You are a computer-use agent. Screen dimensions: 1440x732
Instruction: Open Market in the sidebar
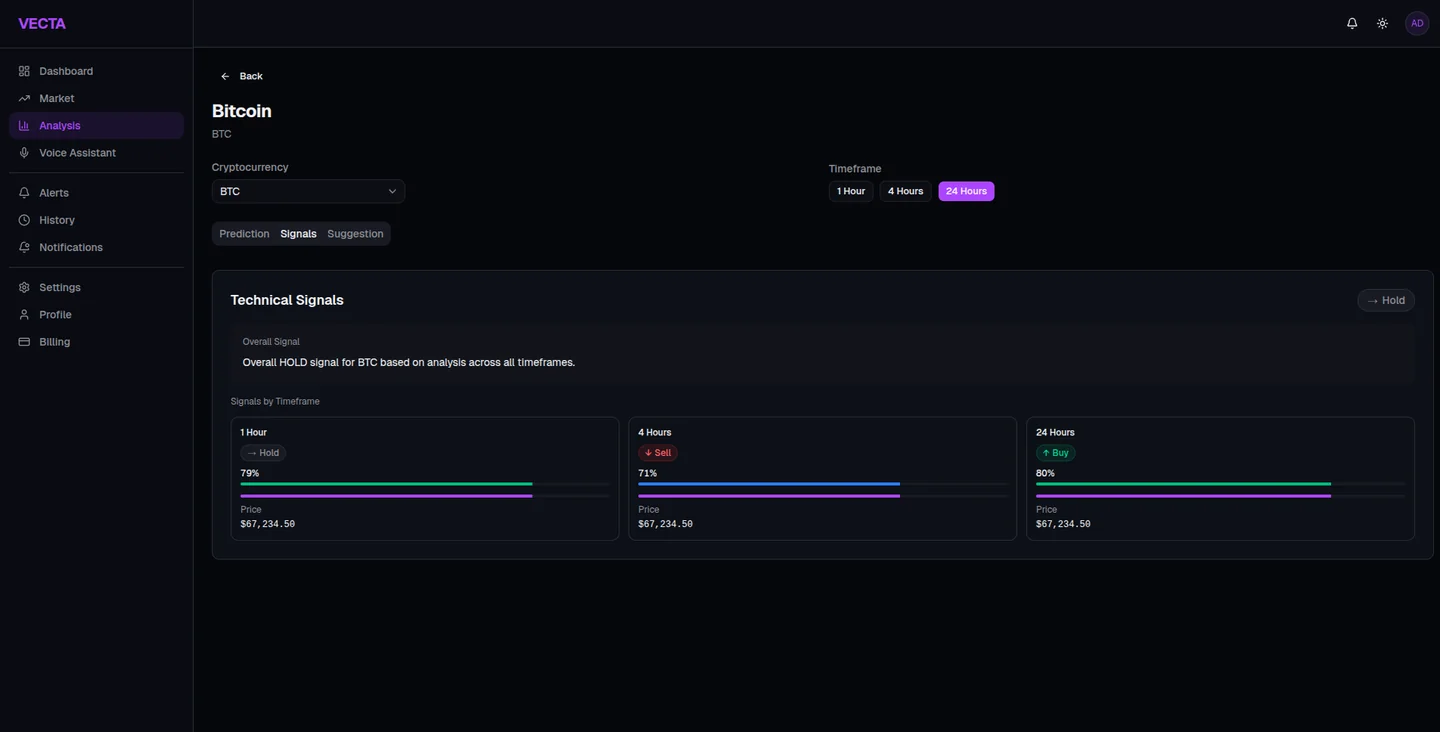(x=96, y=98)
